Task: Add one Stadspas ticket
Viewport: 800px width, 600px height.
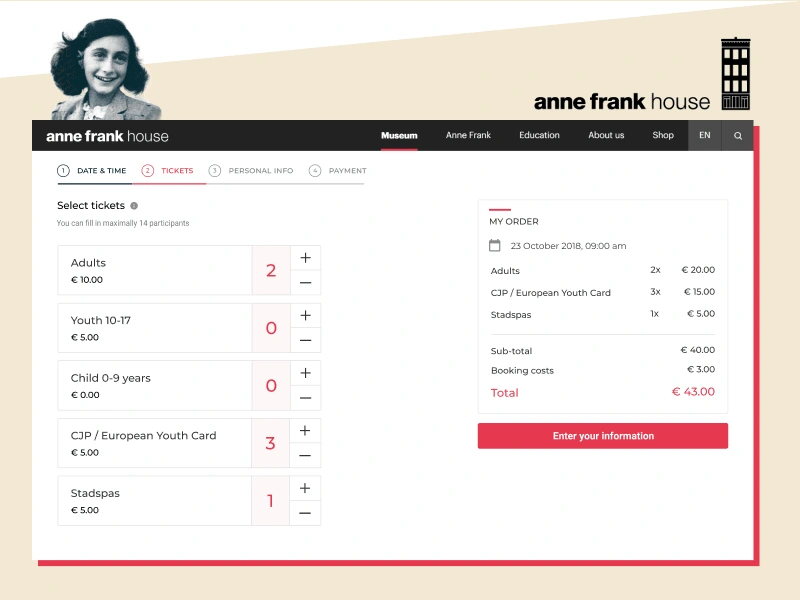Action: point(305,489)
